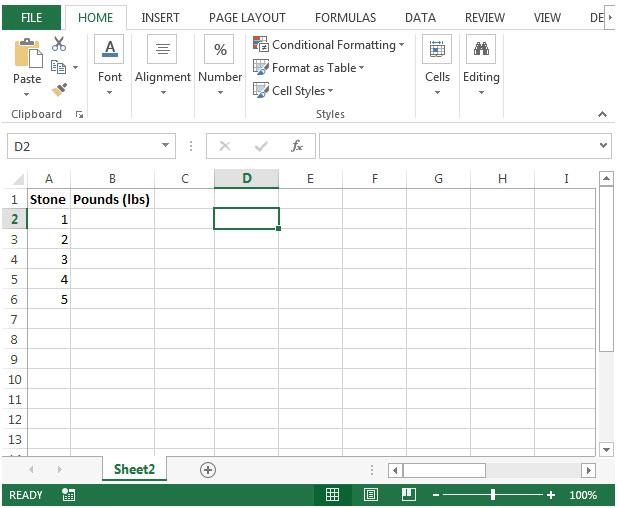Expand the Paste dropdown arrow
617x508 pixels.
(26, 94)
